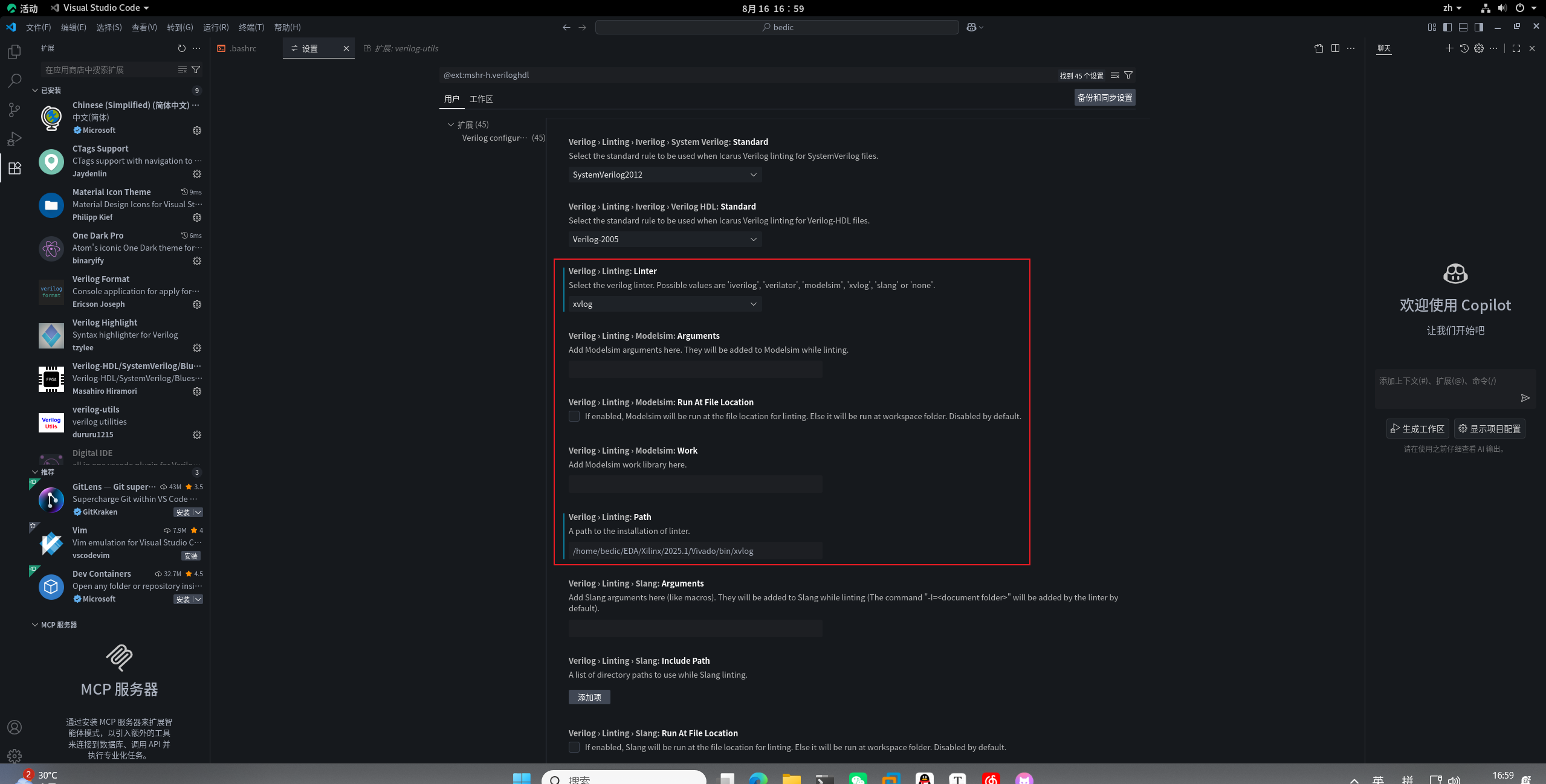Click the refresh extensions icon
Screen dimensions: 1546x784
181,48
